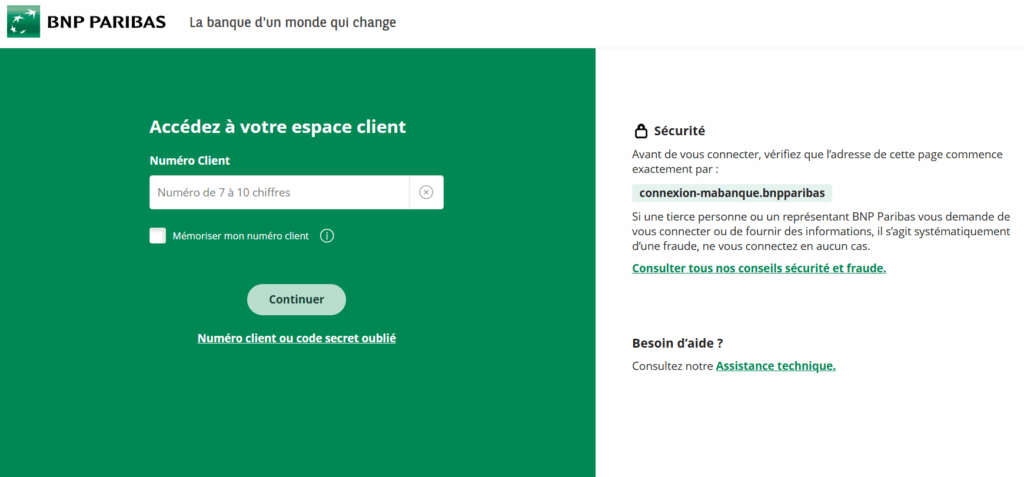
Task: Click the "Accédez à votre espace client" heading
Action: click(x=277, y=127)
